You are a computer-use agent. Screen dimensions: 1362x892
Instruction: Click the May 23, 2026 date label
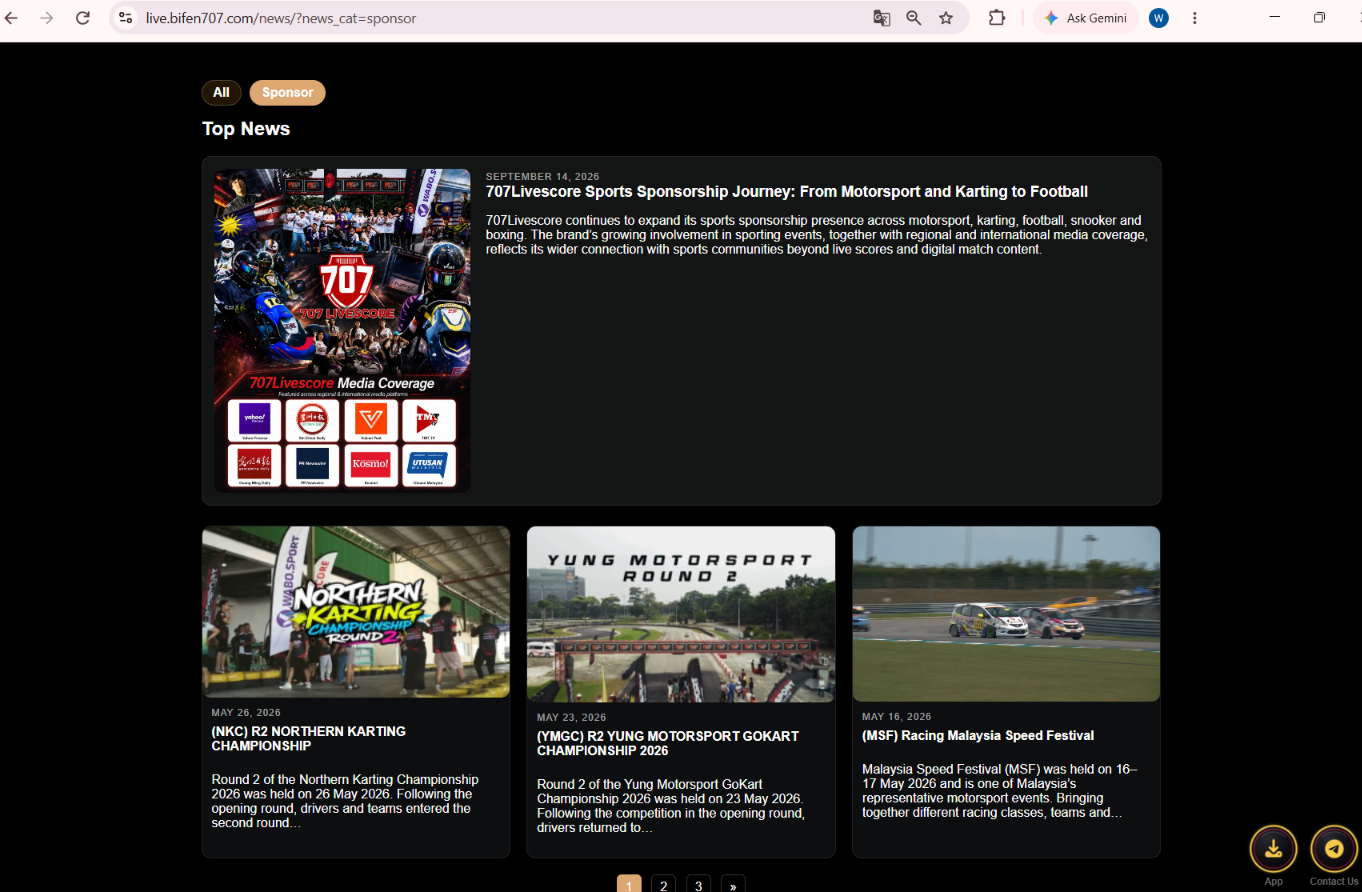(x=571, y=718)
